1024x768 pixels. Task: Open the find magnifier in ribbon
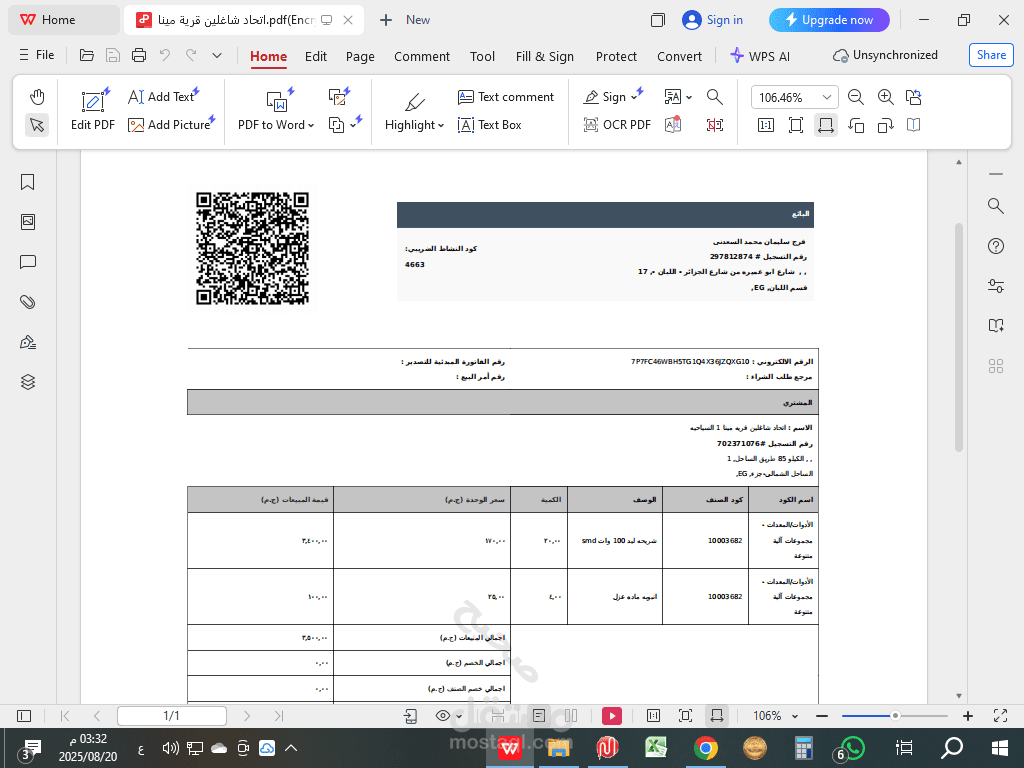tap(715, 97)
